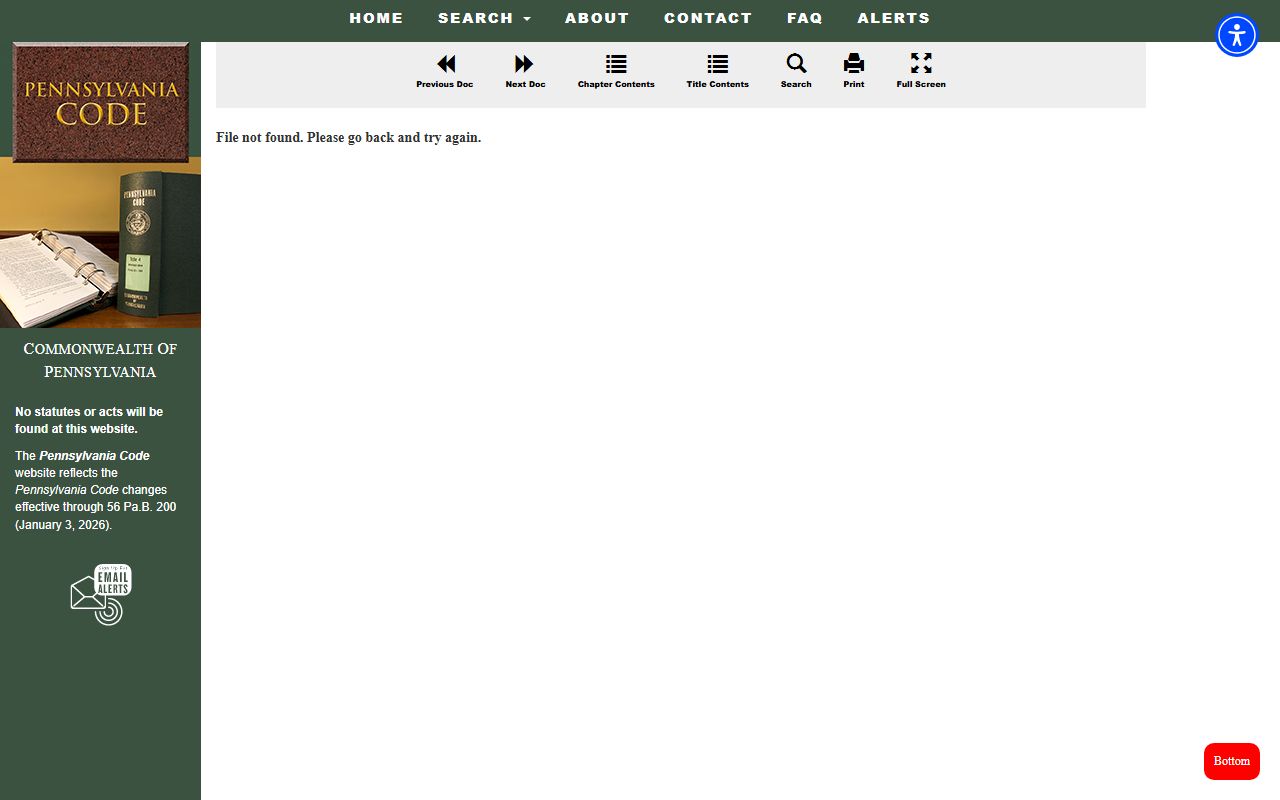Open Title Contents list icon
The image size is (1280, 800).
717,65
